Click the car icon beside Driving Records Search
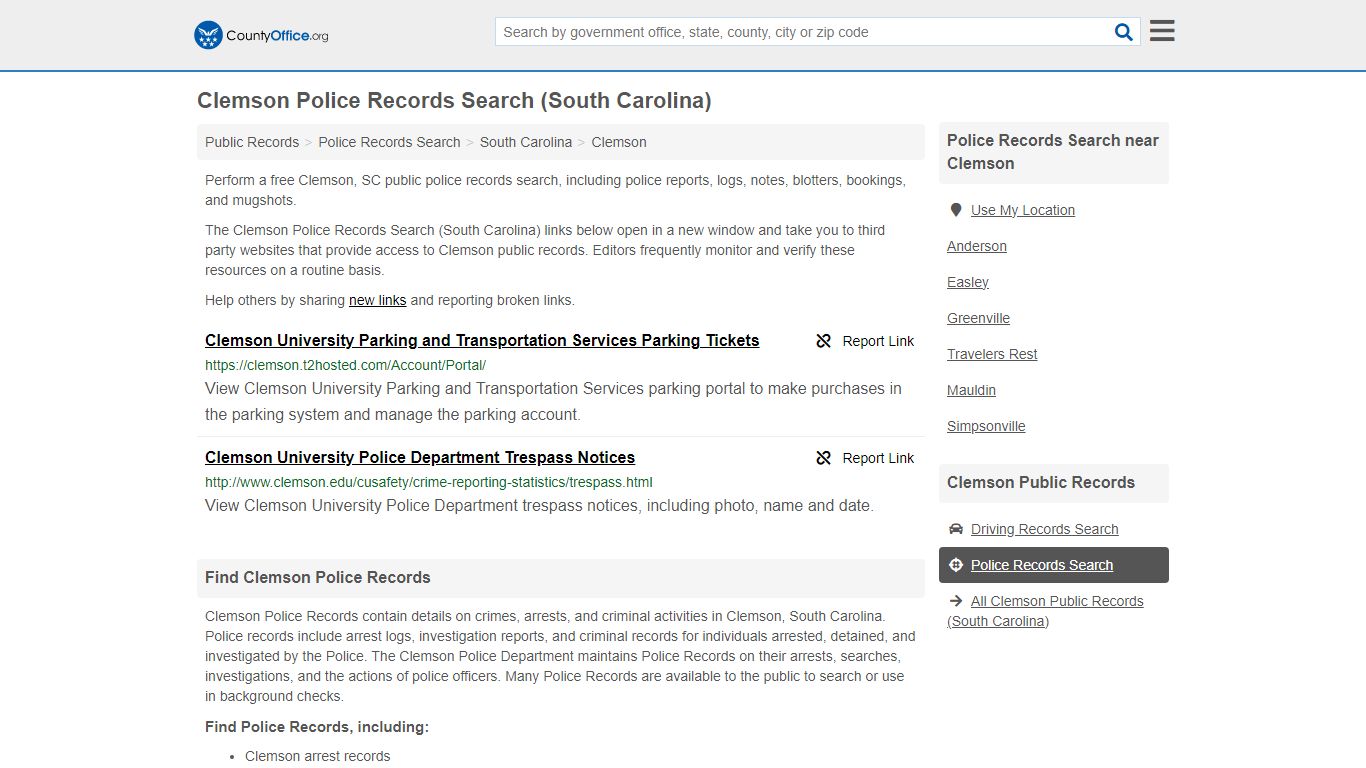 (x=955, y=529)
